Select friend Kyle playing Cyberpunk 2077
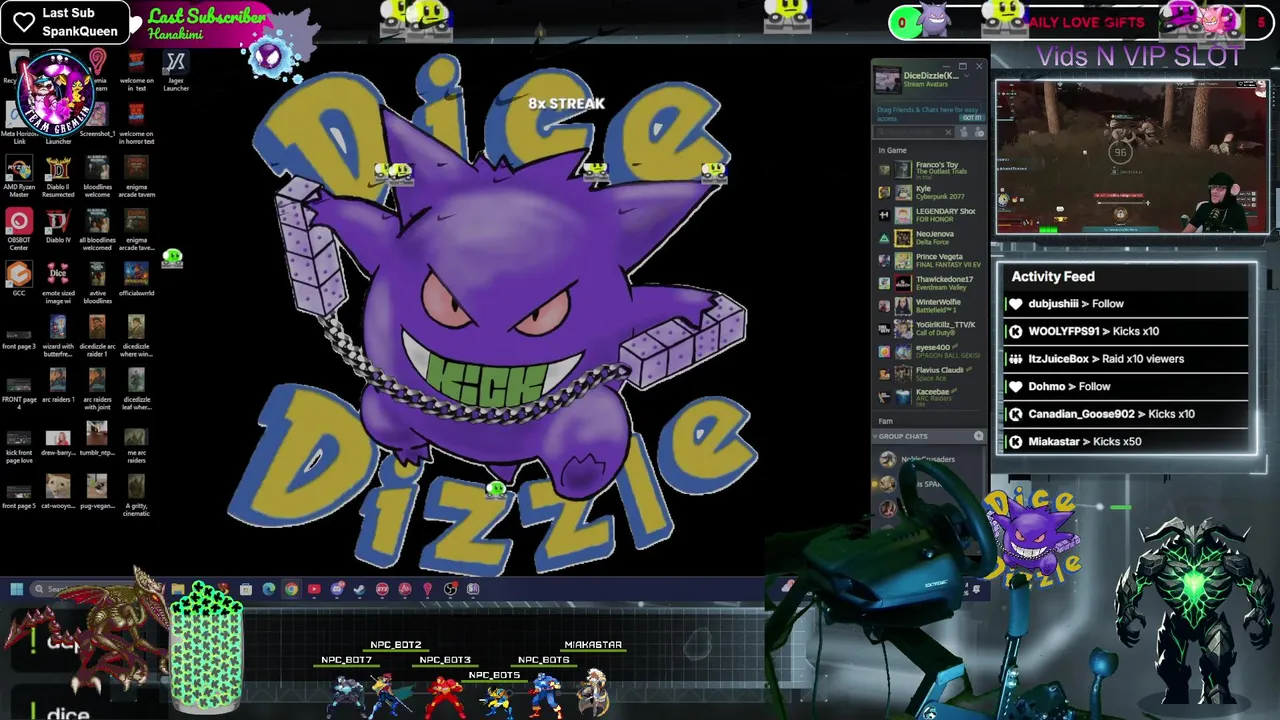This screenshot has height=720, width=1280. 930,192
